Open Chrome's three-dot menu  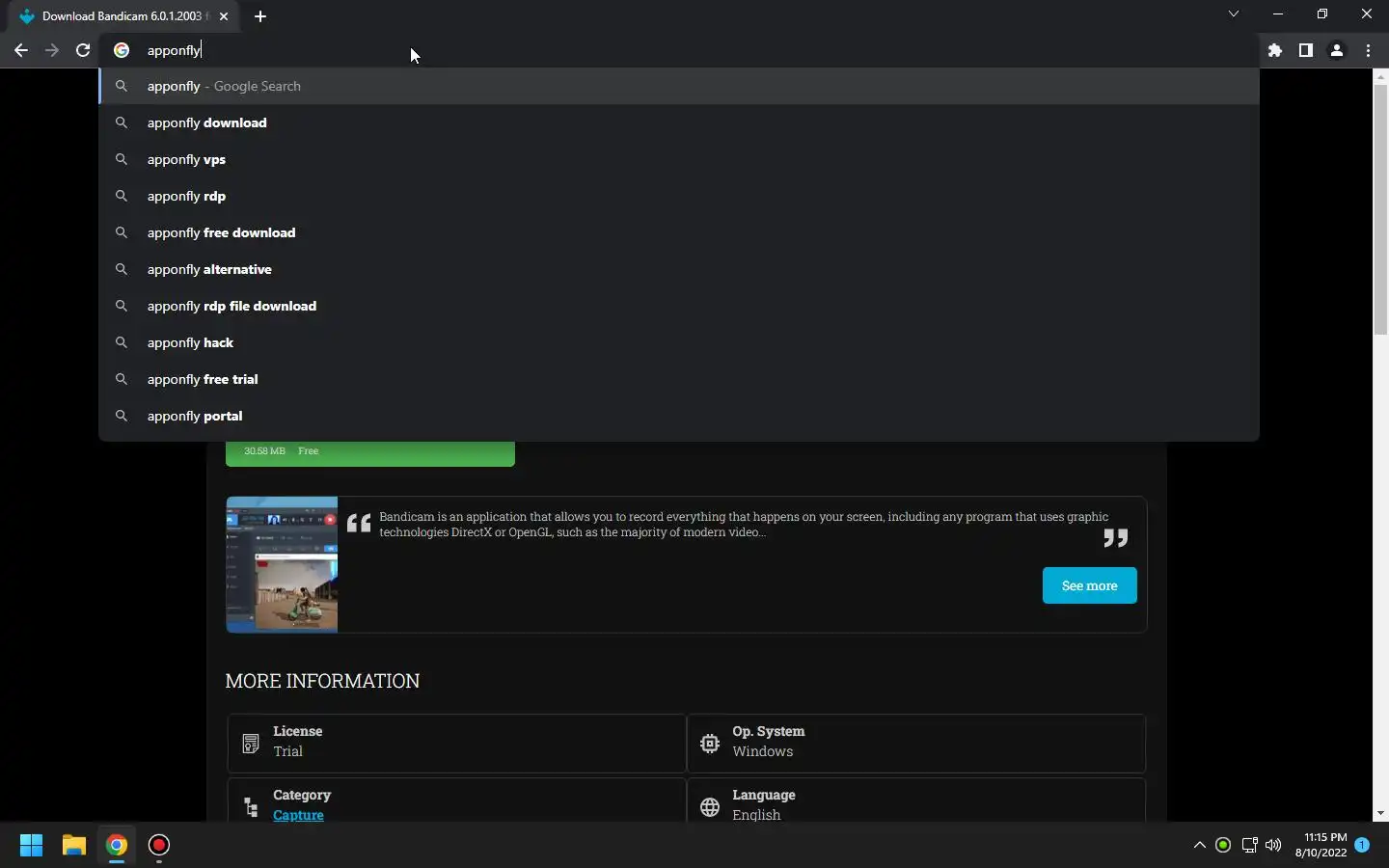tap(1368, 50)
